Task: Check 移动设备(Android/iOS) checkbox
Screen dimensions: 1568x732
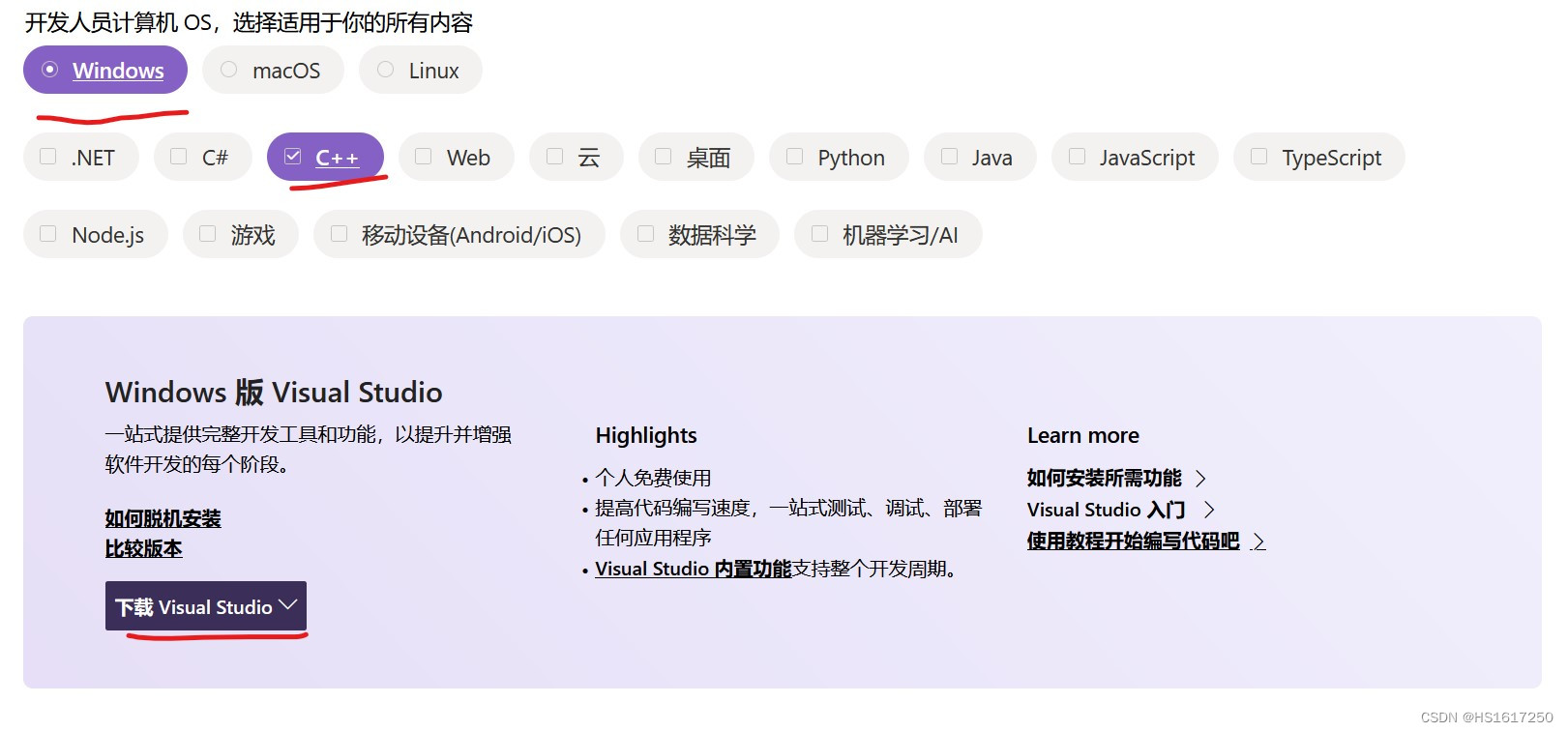Action: coord(339,234)
